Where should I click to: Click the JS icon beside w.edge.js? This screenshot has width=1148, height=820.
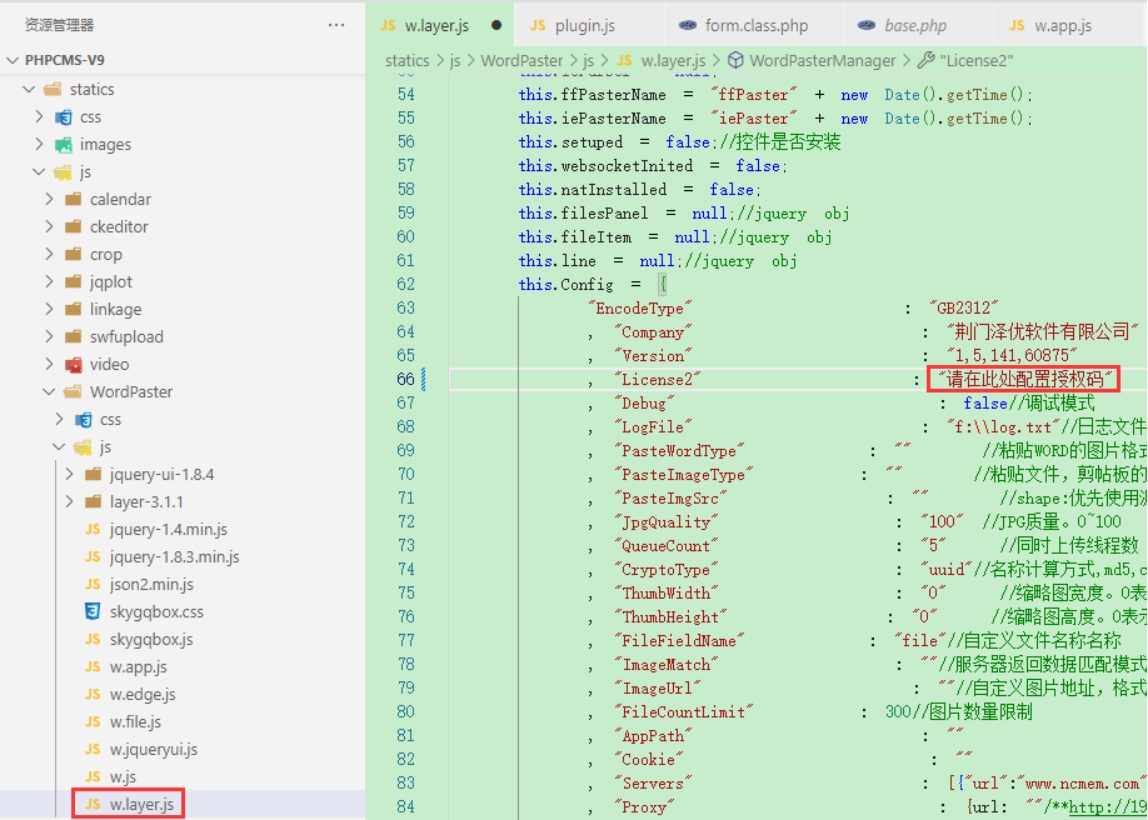click(92, 694)
